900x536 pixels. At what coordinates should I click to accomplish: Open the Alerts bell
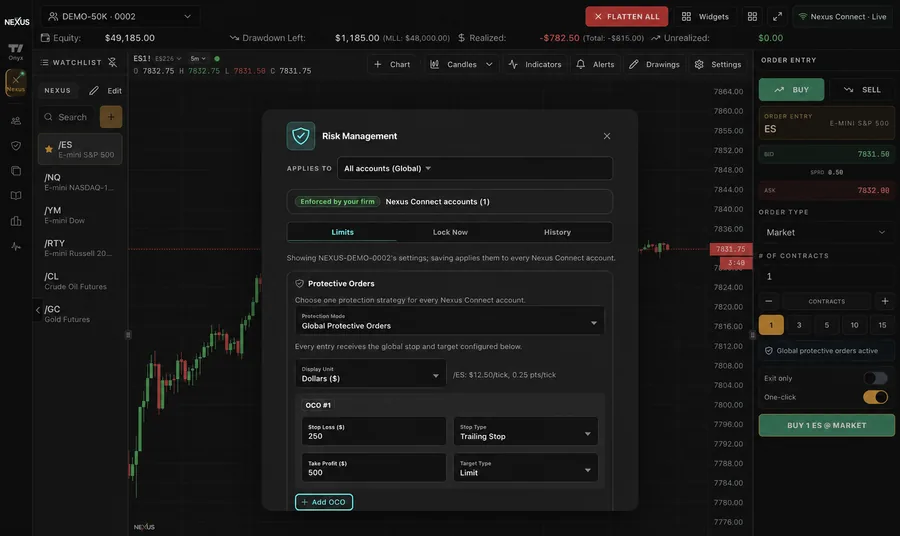tap(595, 64)
